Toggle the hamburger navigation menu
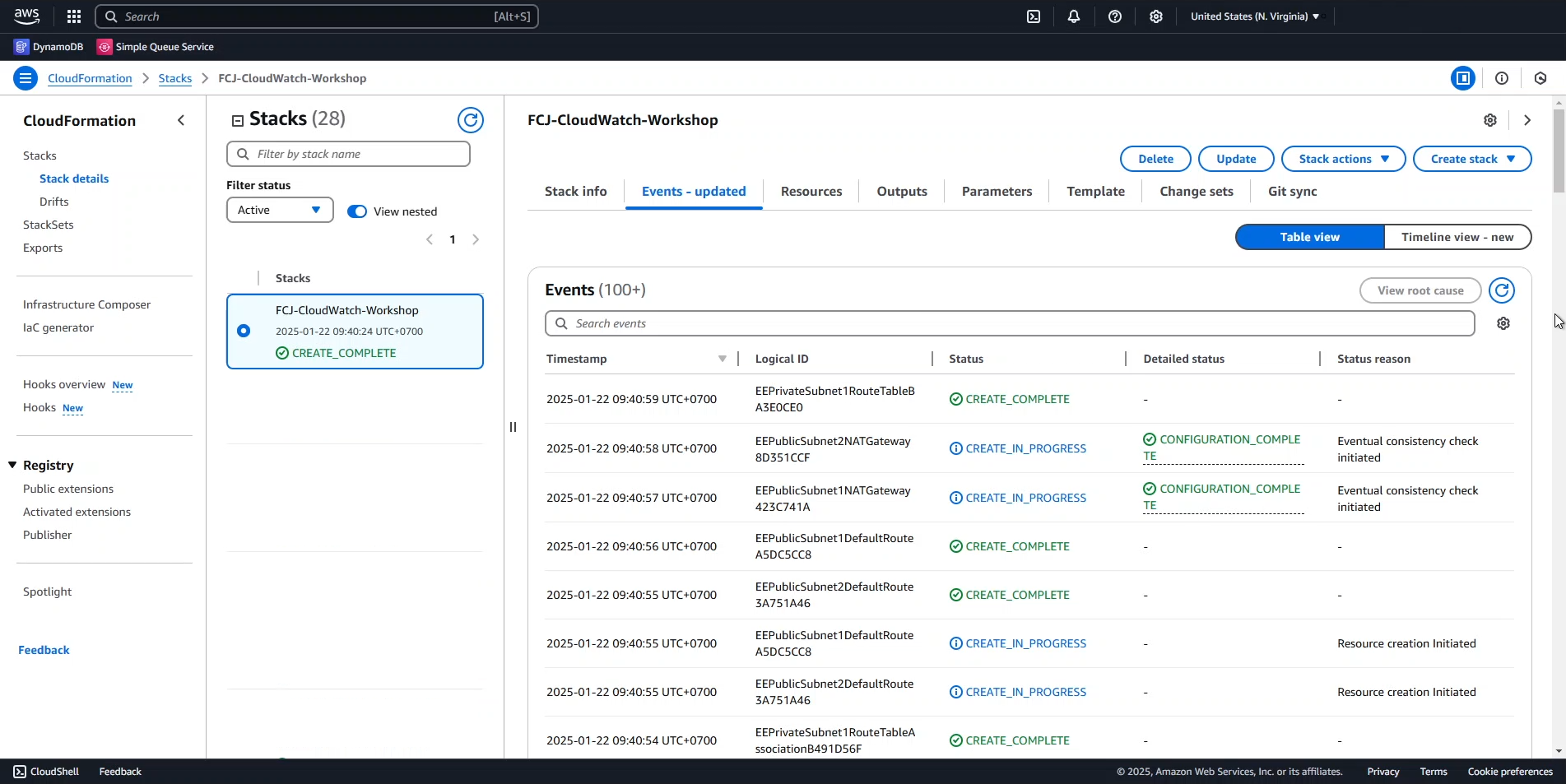 (26, 78)
